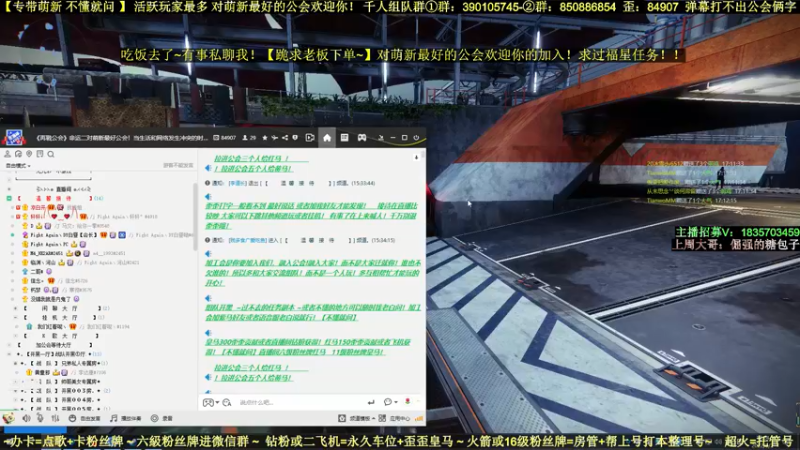The image size is (800, 450).
Task: Open the audio mixer equalizer icon
Action: click(x=55, y=418)
